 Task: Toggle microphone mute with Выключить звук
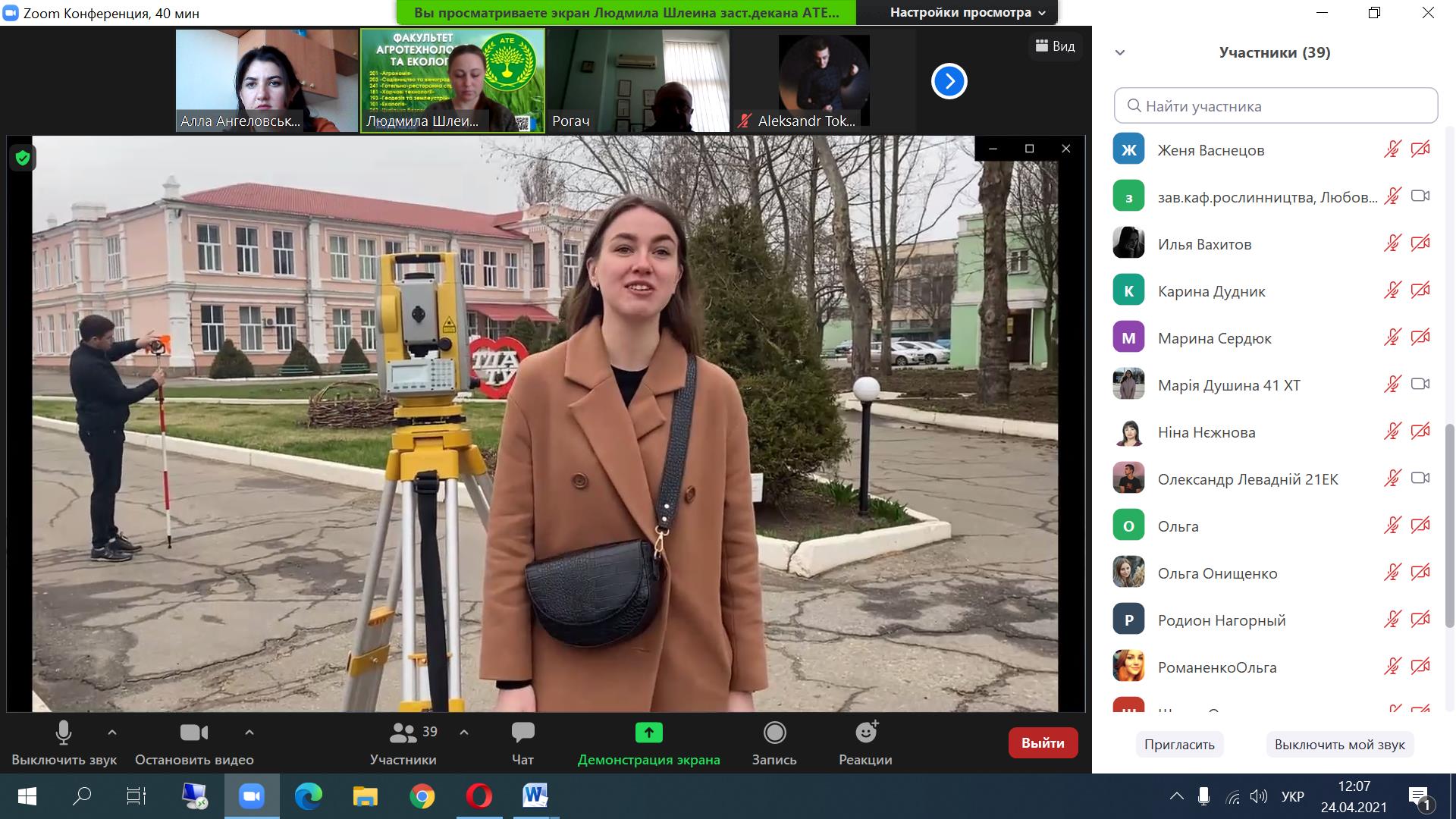(64, 733)
